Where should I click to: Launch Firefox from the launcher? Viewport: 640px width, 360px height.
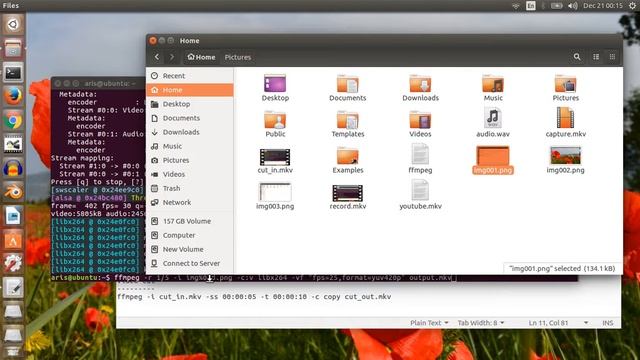click(13, 97)
